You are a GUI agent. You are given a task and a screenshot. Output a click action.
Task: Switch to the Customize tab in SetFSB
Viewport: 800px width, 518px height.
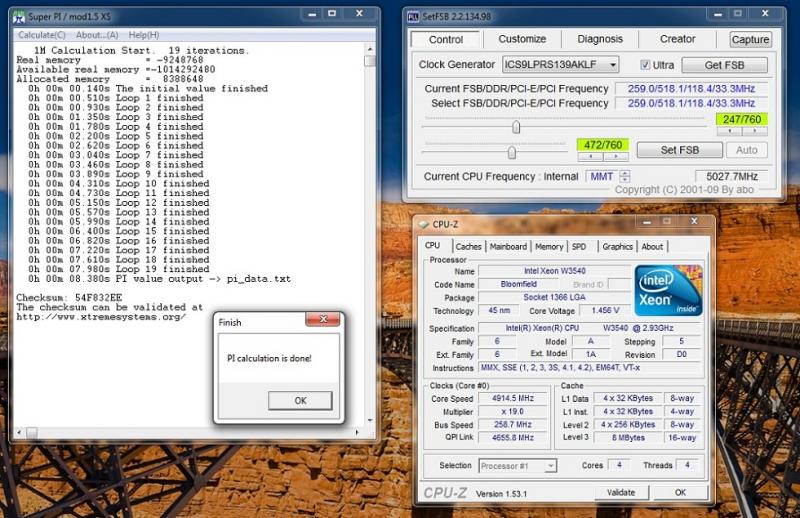522,39
